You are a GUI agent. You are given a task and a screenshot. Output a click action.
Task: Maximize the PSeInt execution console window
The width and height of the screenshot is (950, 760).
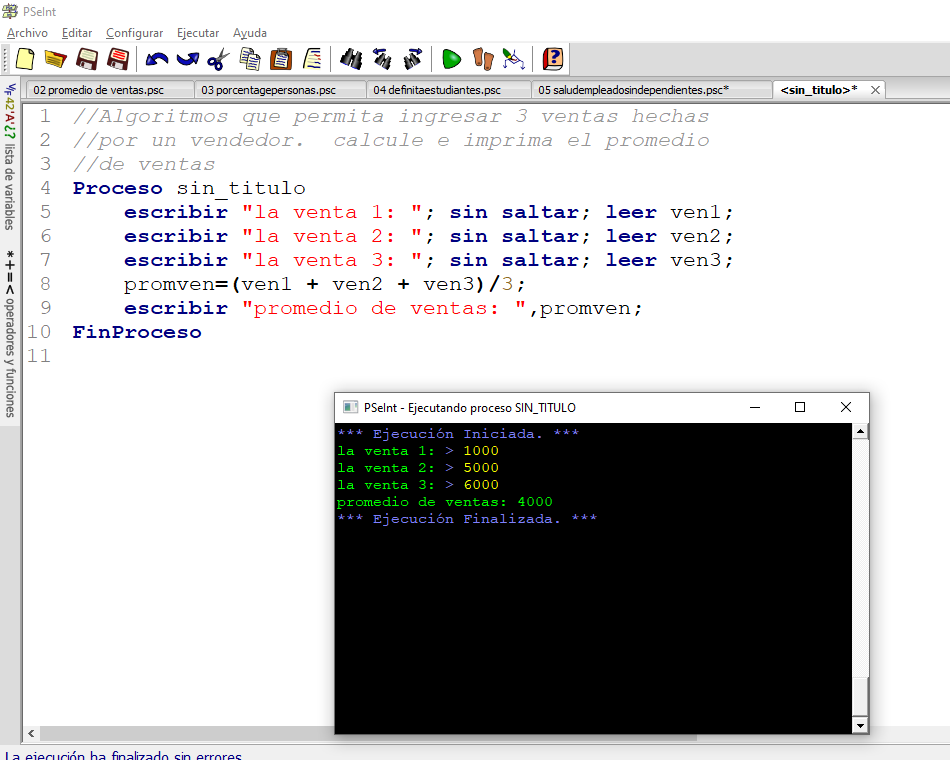800,407
